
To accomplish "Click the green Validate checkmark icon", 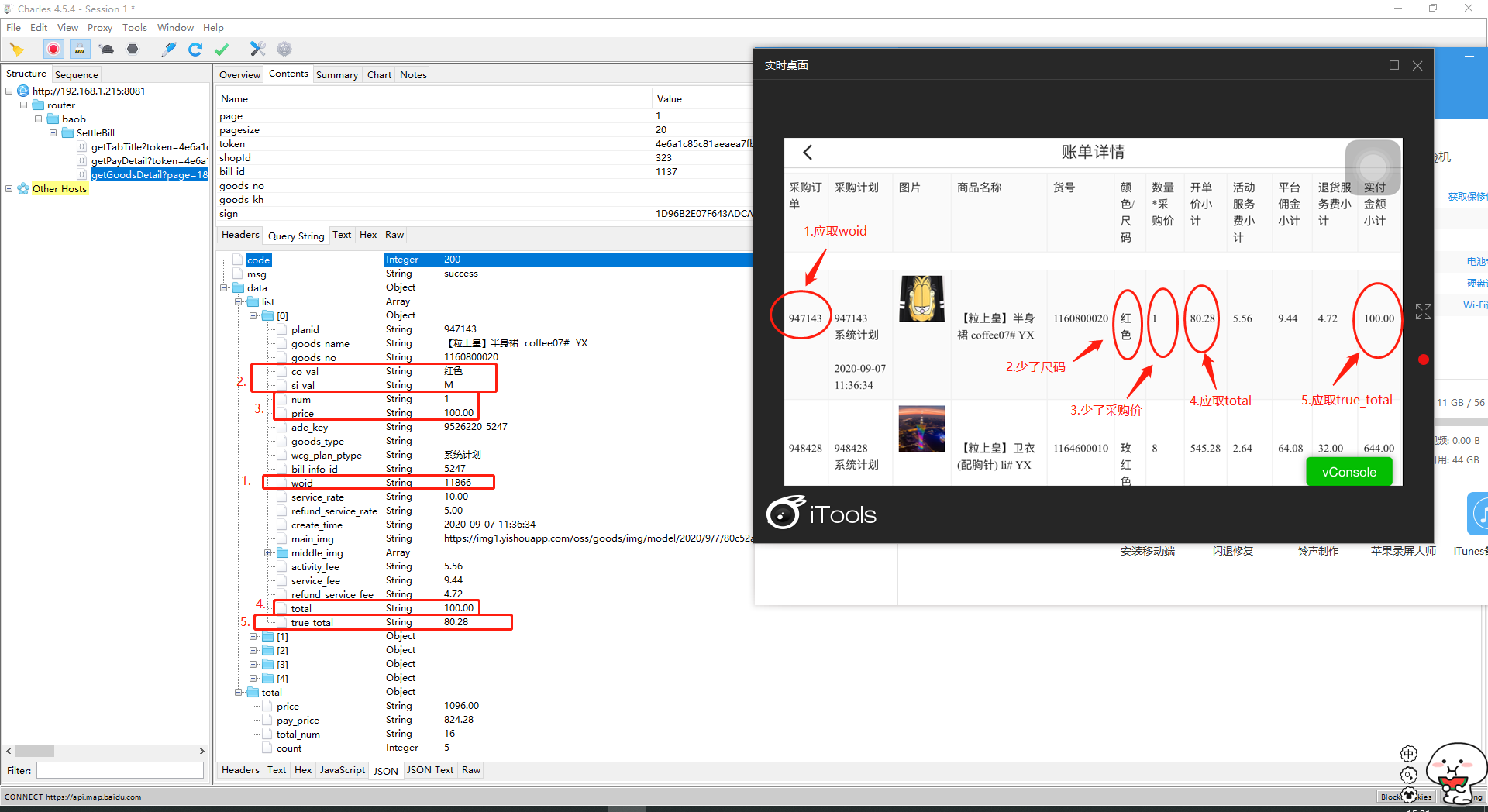I will [222, 50].
